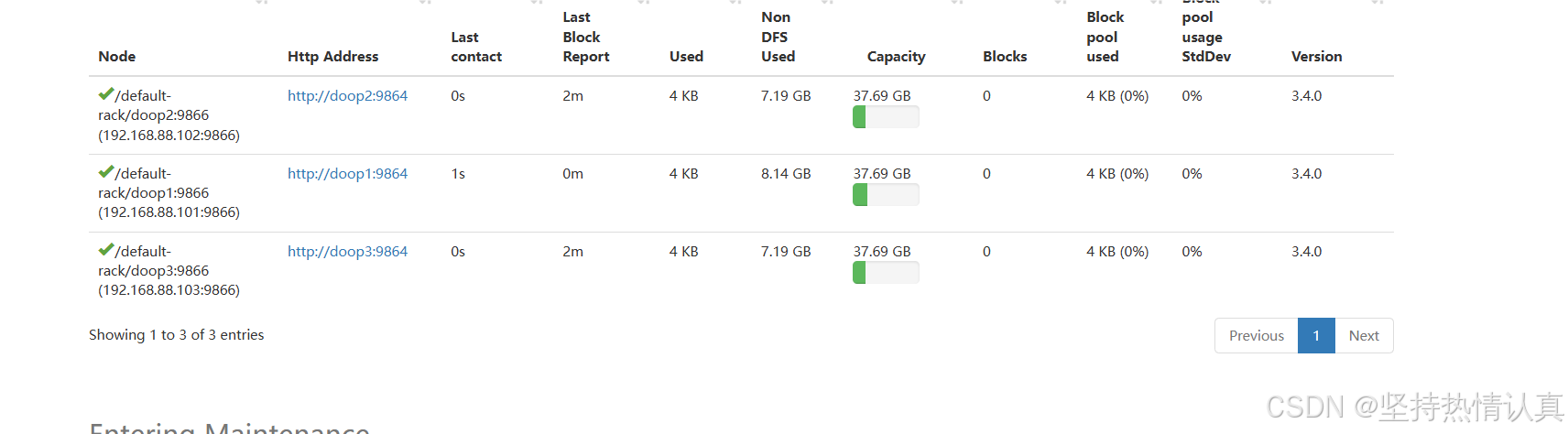Viewport: 1568px width, 434px height.
Task: Sort by Last contact column header
Action: coord(476,47)
